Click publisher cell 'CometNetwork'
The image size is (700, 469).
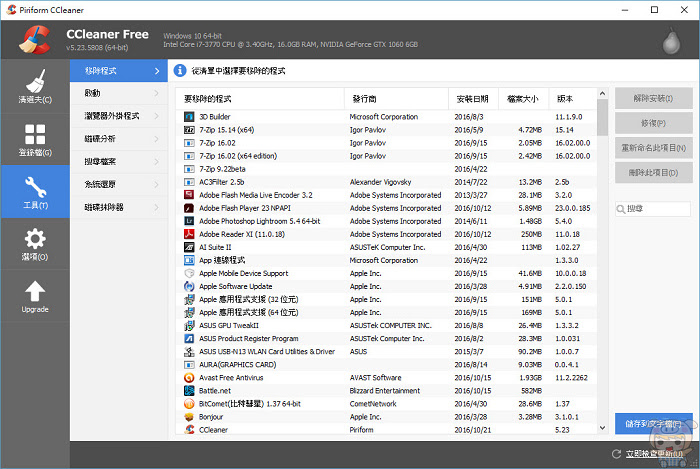(x=373, y=404)
